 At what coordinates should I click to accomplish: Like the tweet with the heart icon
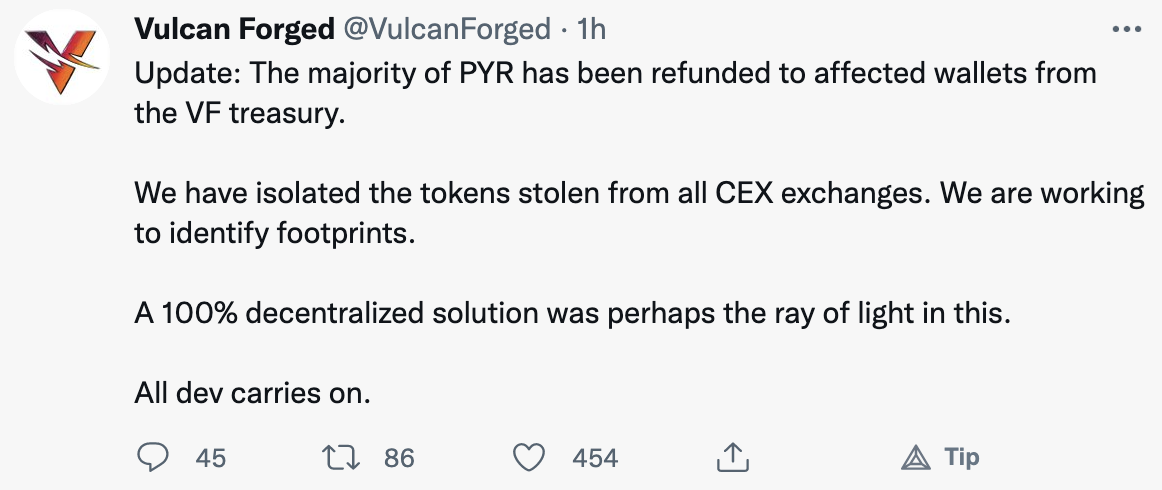click(527, 457)
